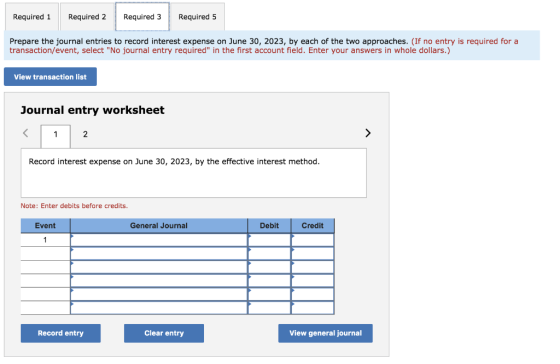The width and height of the screenshot is (560, 364).
Task: Open second row General Journal account dropdown
Action: coord(159,253)
